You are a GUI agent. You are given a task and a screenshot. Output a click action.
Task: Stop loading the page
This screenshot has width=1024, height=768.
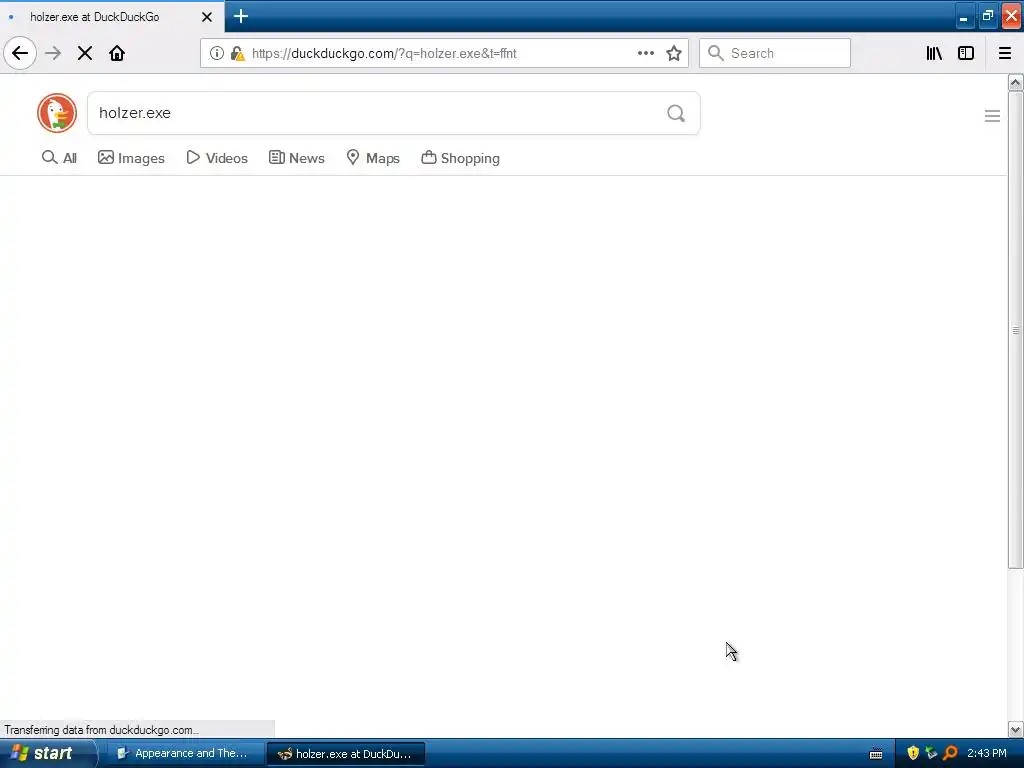[x=85, y=53]
